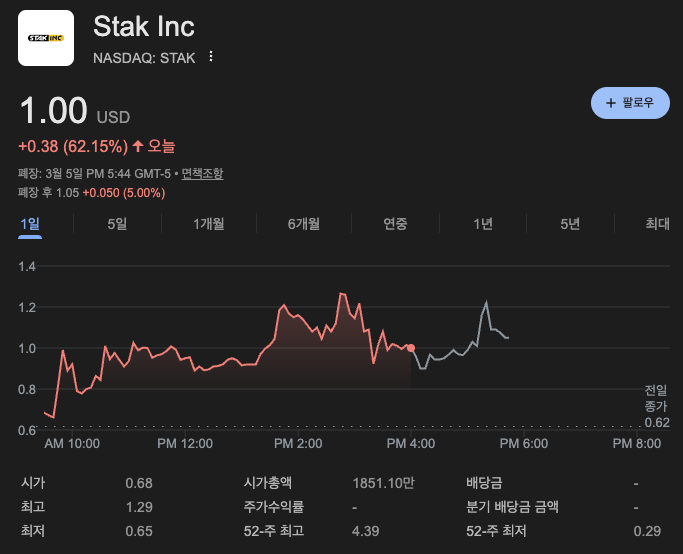Click the 분기 배당금 금액 label

[512, 507]
